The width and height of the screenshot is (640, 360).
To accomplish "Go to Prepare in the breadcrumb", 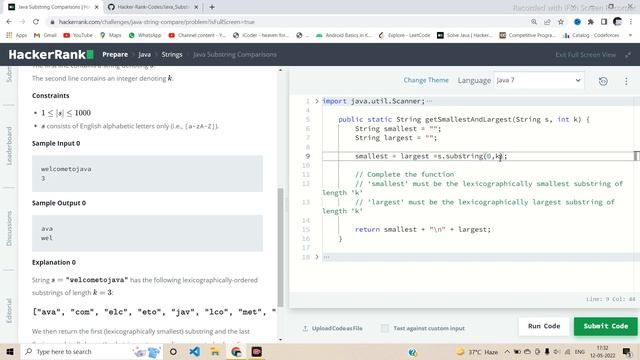I will click(x=115, y=54).
